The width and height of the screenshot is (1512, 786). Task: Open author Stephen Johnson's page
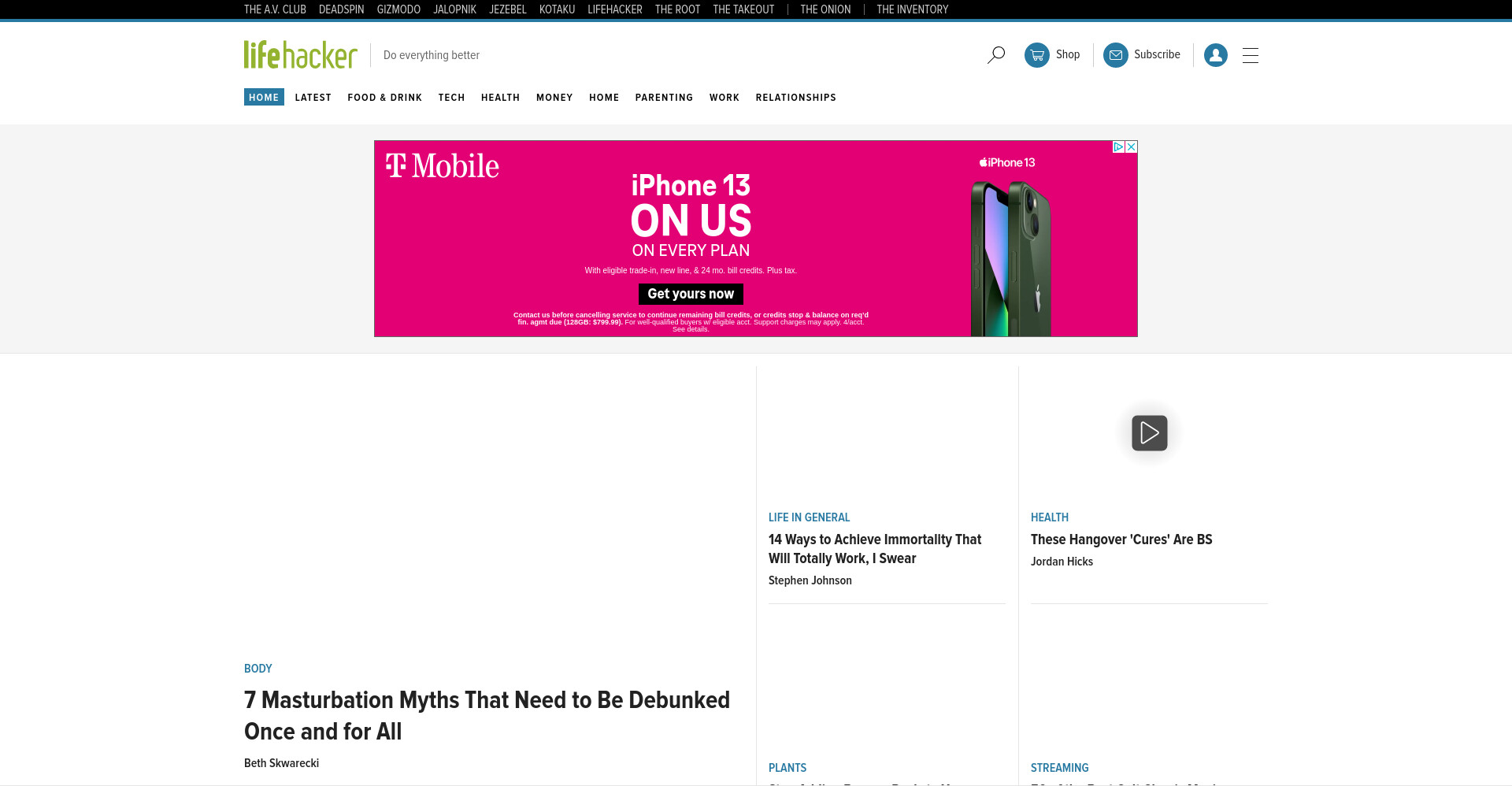coord(810,580)
